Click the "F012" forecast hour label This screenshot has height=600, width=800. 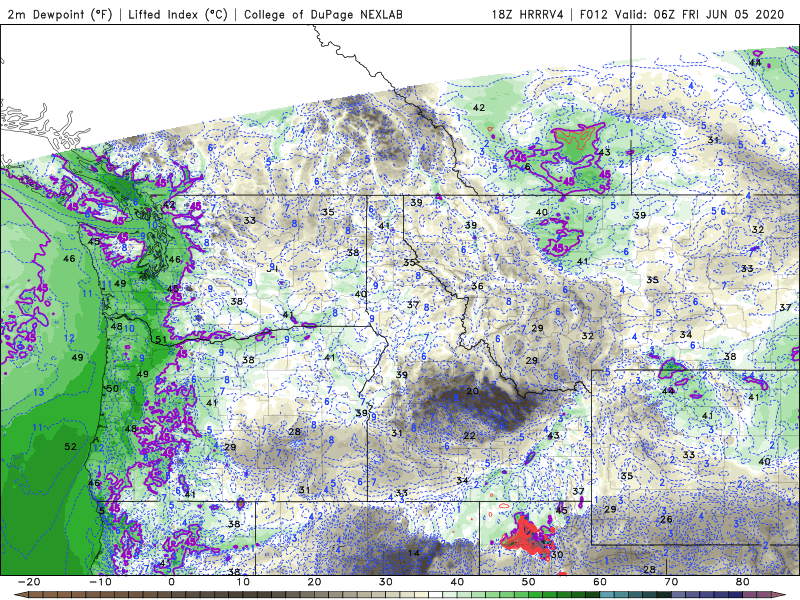594,14
